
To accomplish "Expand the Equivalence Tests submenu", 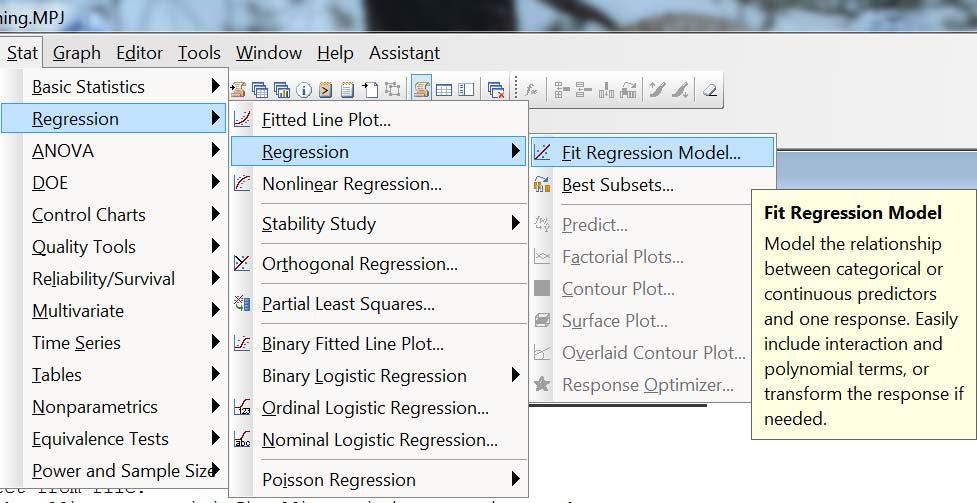I will (x=113, y=439).
